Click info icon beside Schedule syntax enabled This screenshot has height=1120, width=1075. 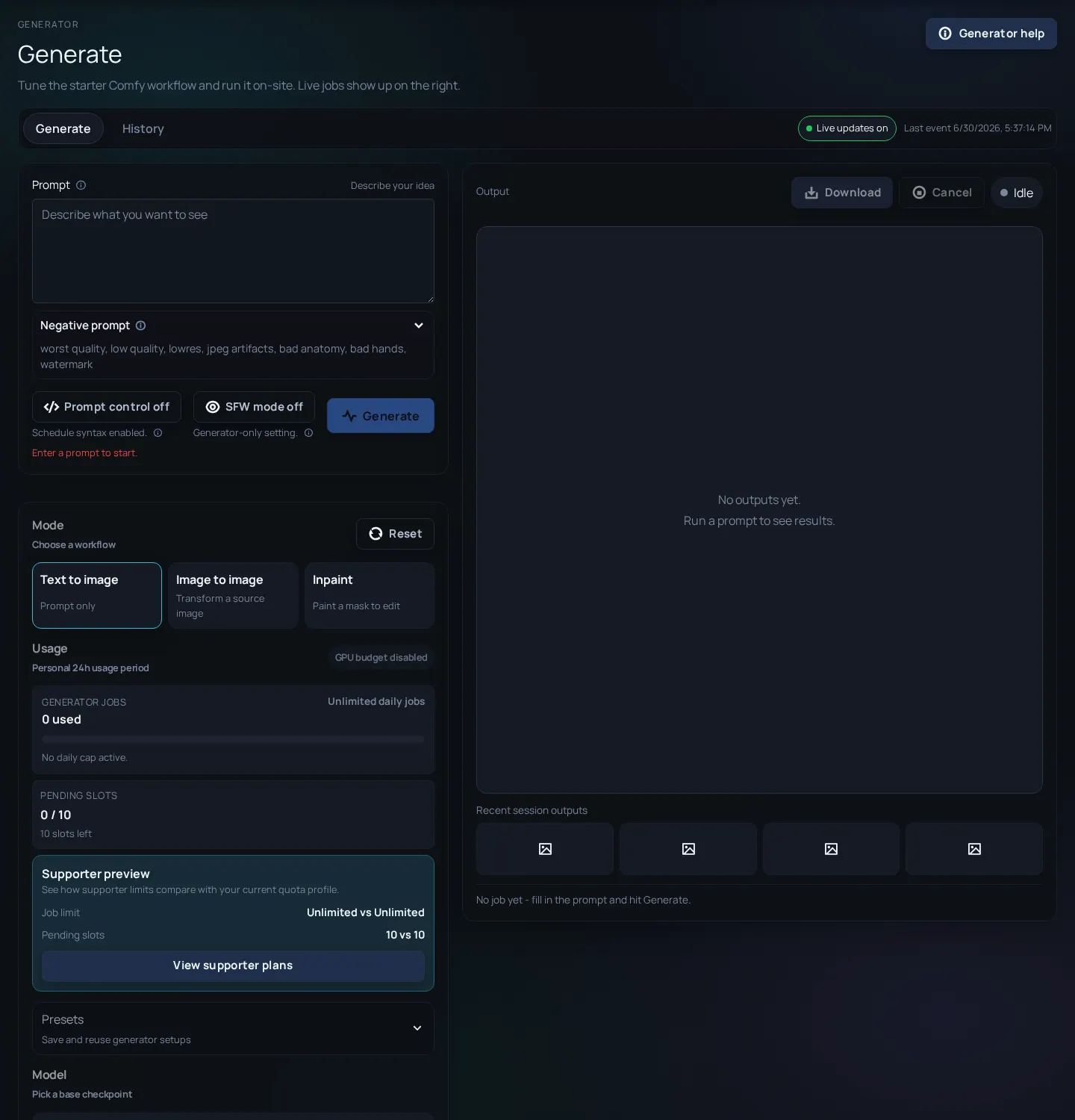pos(158,433)
